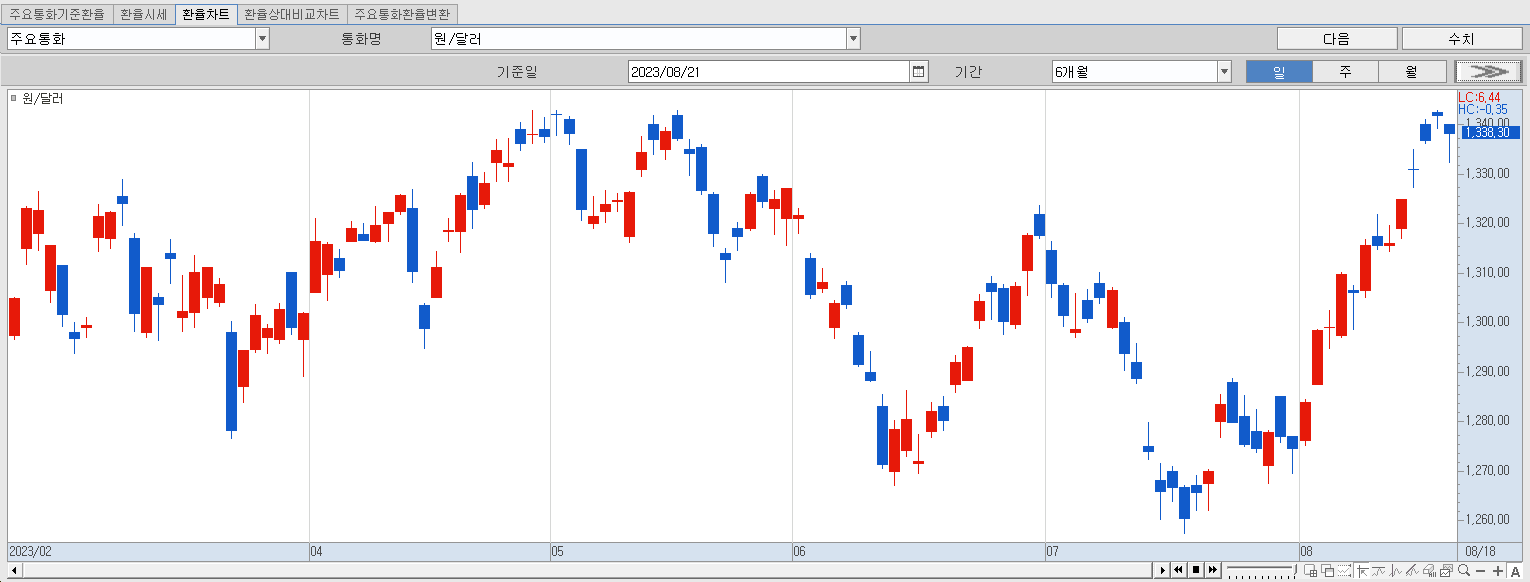1530x582 pixels.
Task: Click the eraser with bars icon
Action: 1430,571
